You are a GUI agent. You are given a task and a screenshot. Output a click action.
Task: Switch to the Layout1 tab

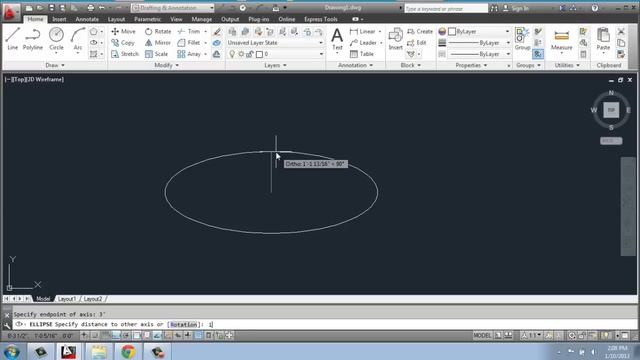pyautogui.click(x=67, y=299)
